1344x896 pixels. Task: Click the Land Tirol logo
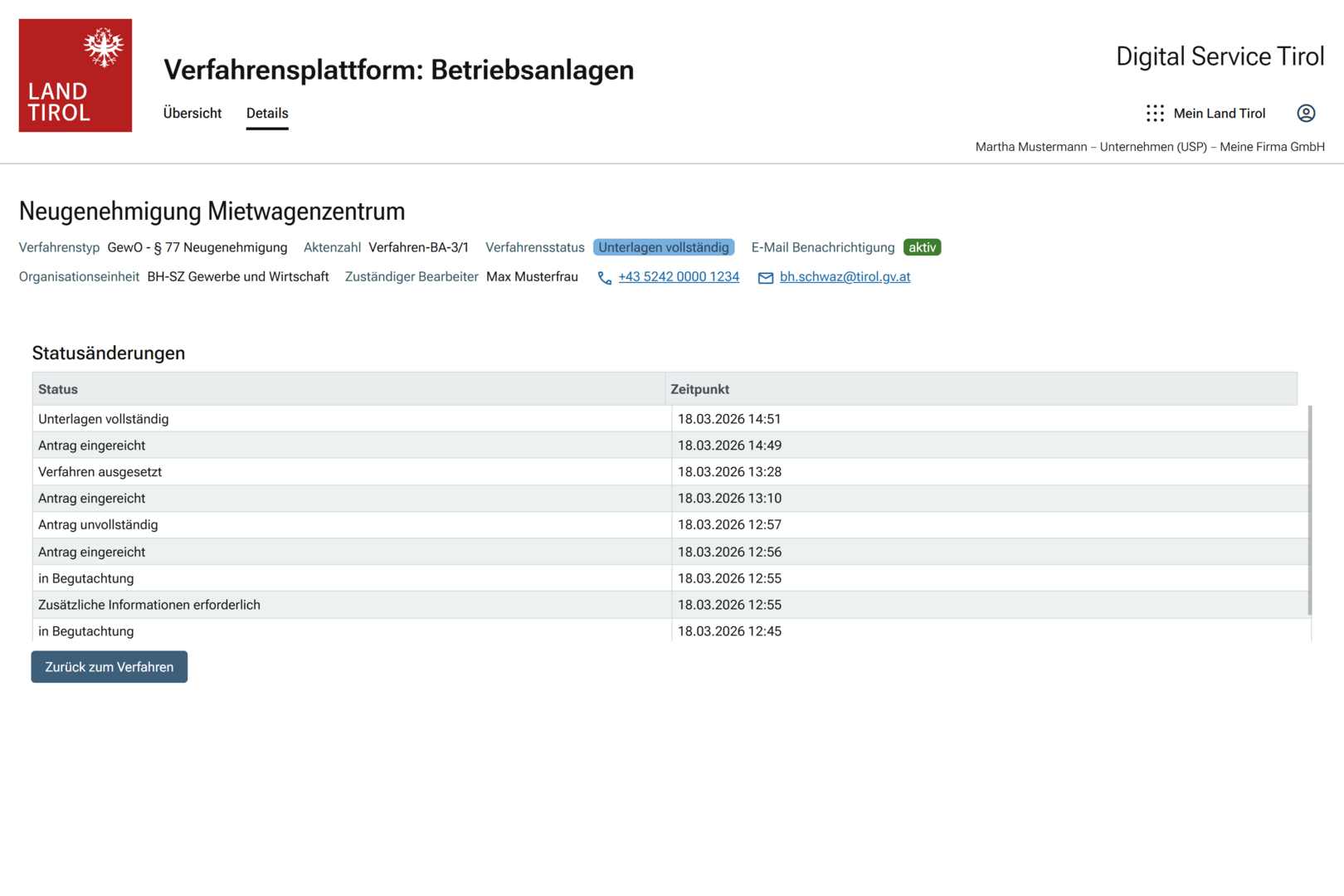[75, 75]
